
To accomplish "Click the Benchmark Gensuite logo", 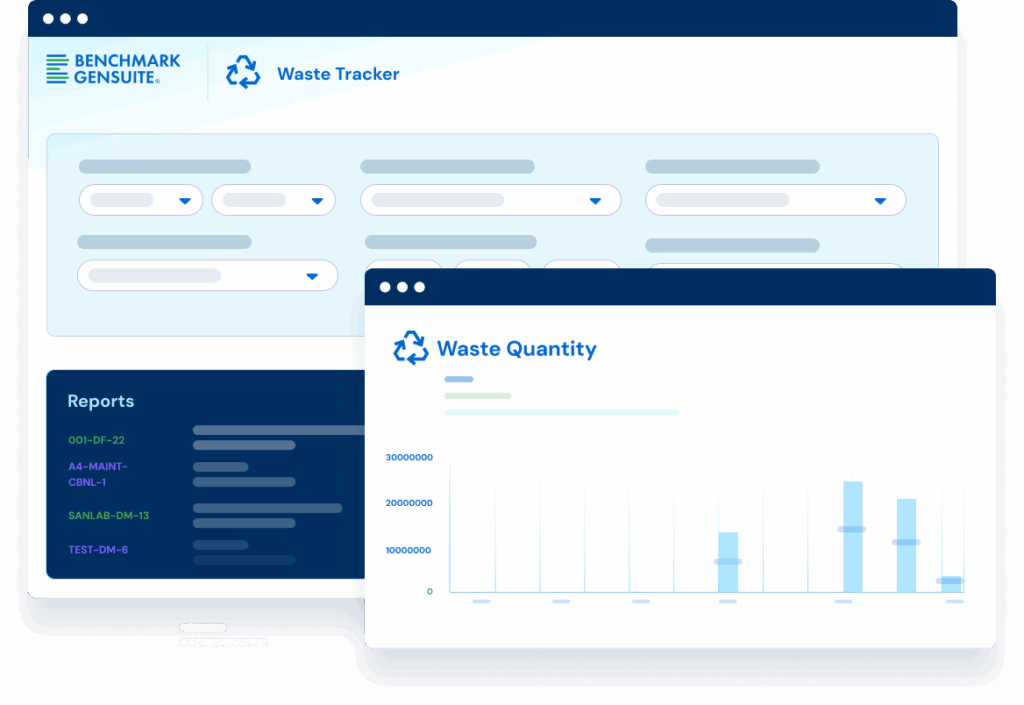I will (113, 69).
